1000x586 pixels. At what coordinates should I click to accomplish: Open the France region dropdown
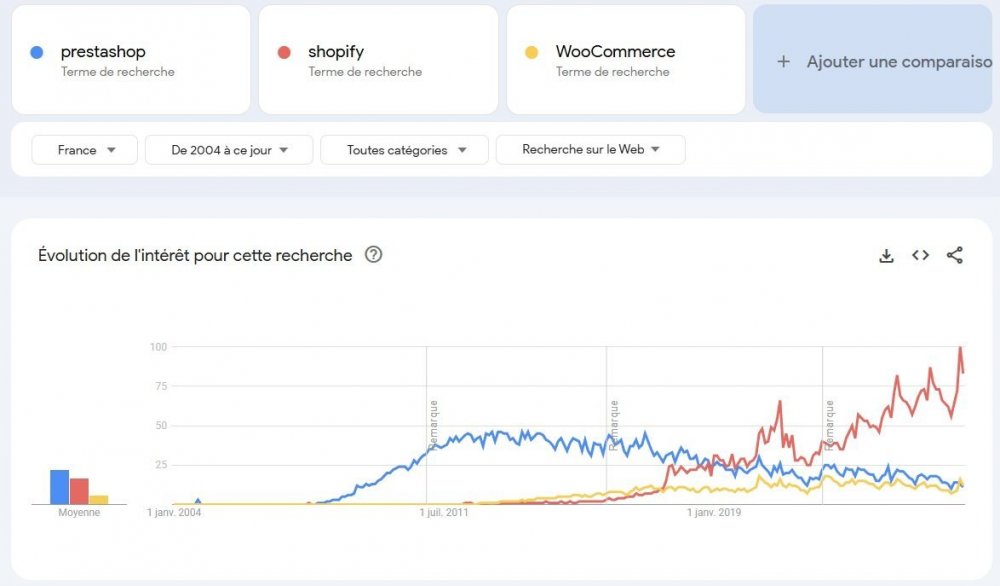click(84, 149)
